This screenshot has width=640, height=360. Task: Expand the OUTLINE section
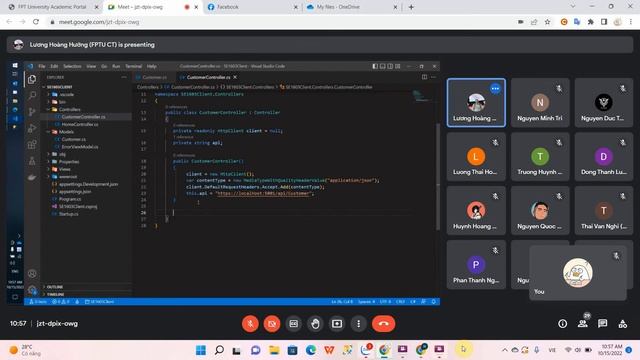tap(55, 287)
